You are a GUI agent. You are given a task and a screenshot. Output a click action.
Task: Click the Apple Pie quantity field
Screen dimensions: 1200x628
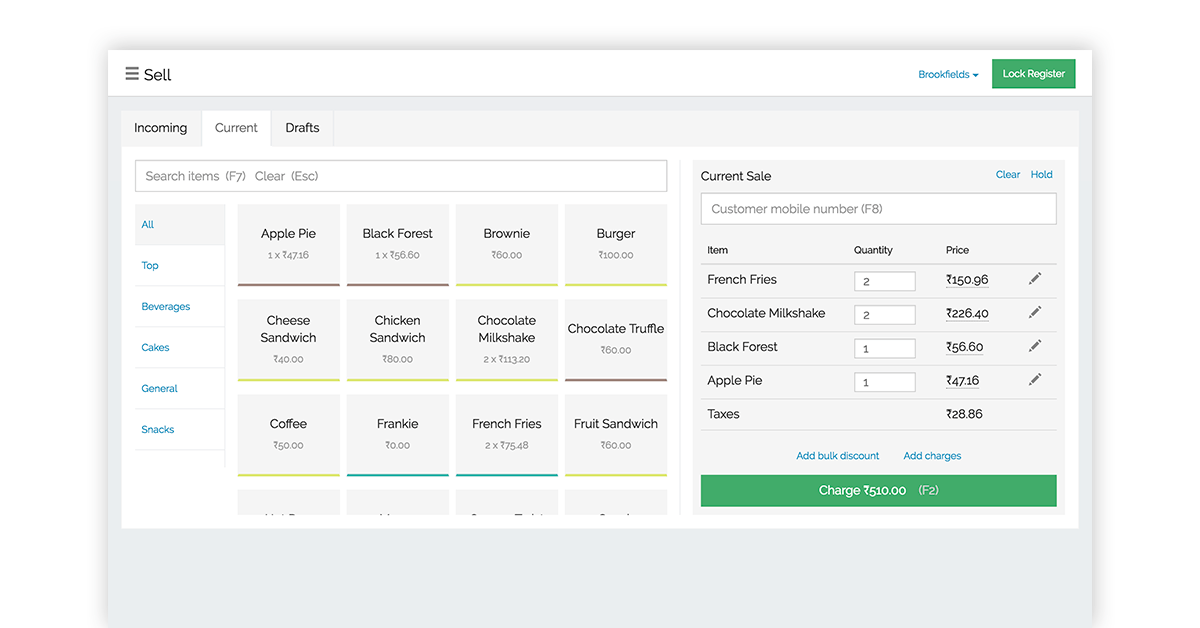click(885, 381)
